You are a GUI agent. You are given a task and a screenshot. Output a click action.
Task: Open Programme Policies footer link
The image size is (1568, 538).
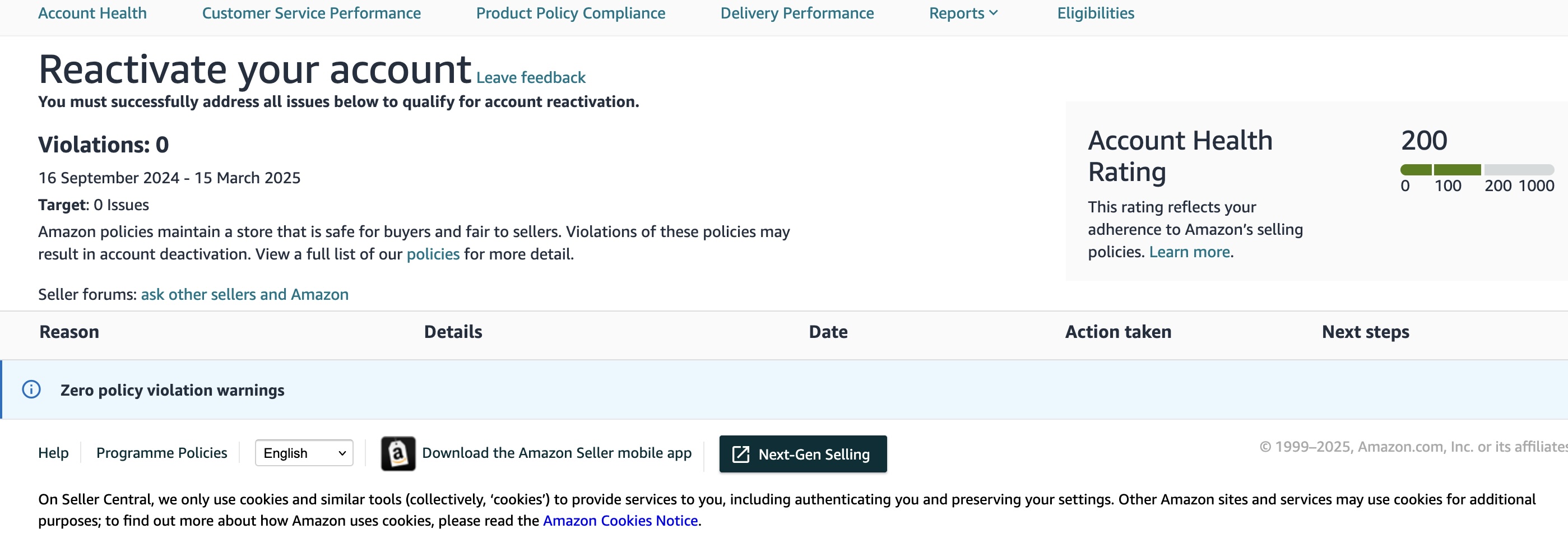pyautogui.click(x=161, y=453)
